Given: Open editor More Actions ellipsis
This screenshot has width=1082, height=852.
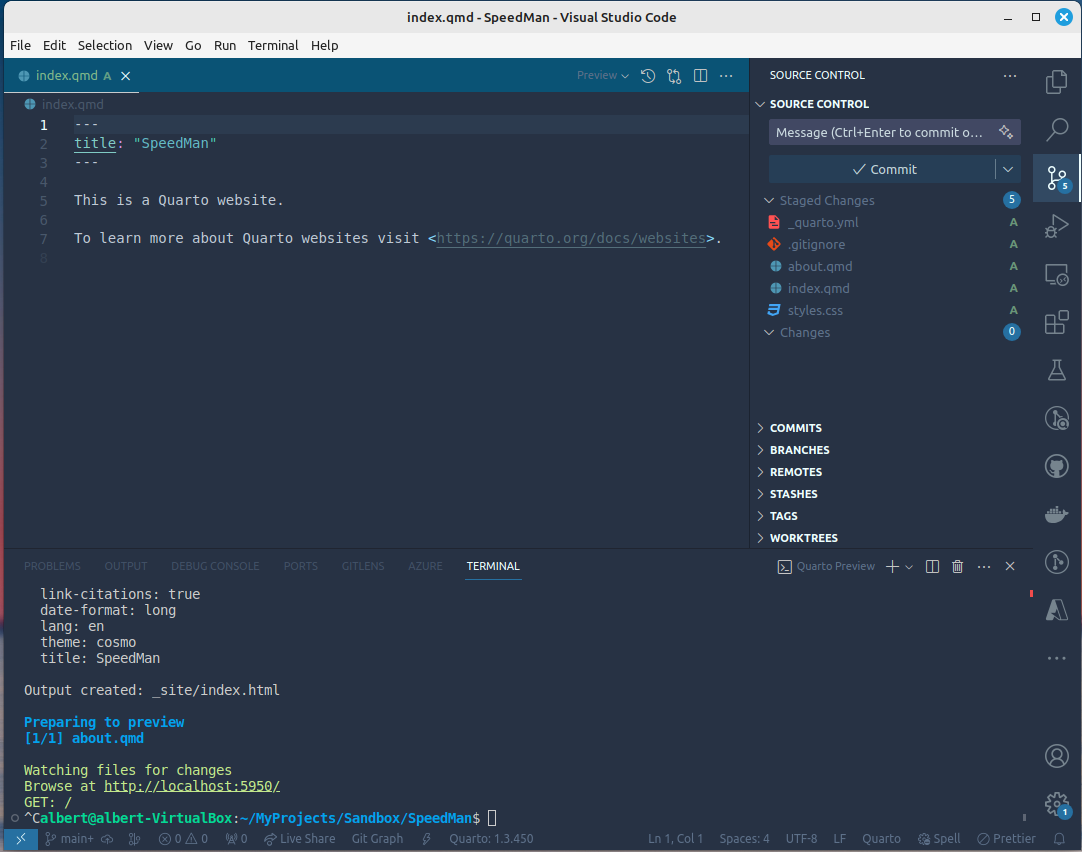Looking at the screenshot, I should [727, 76].
